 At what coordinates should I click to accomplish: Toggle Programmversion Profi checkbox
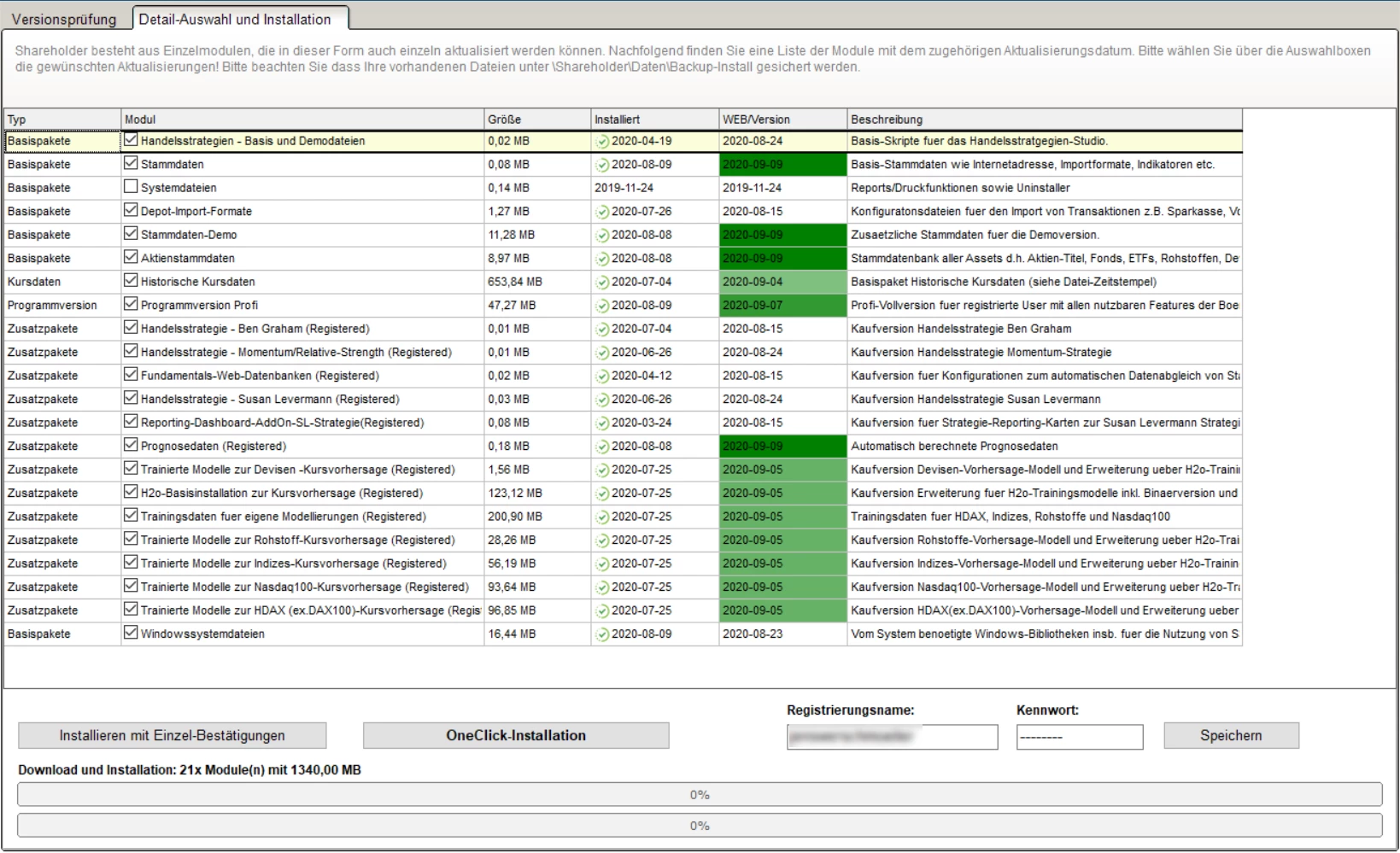(131, 303)
